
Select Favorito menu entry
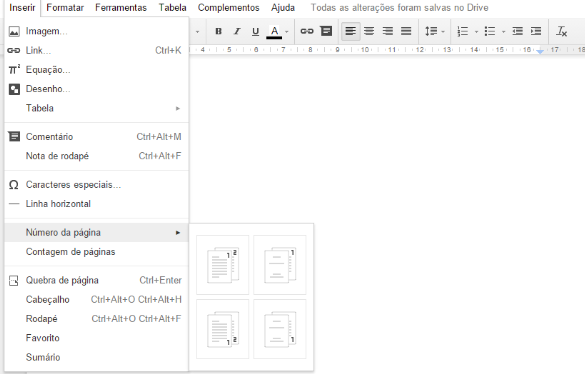pos(97,338)
